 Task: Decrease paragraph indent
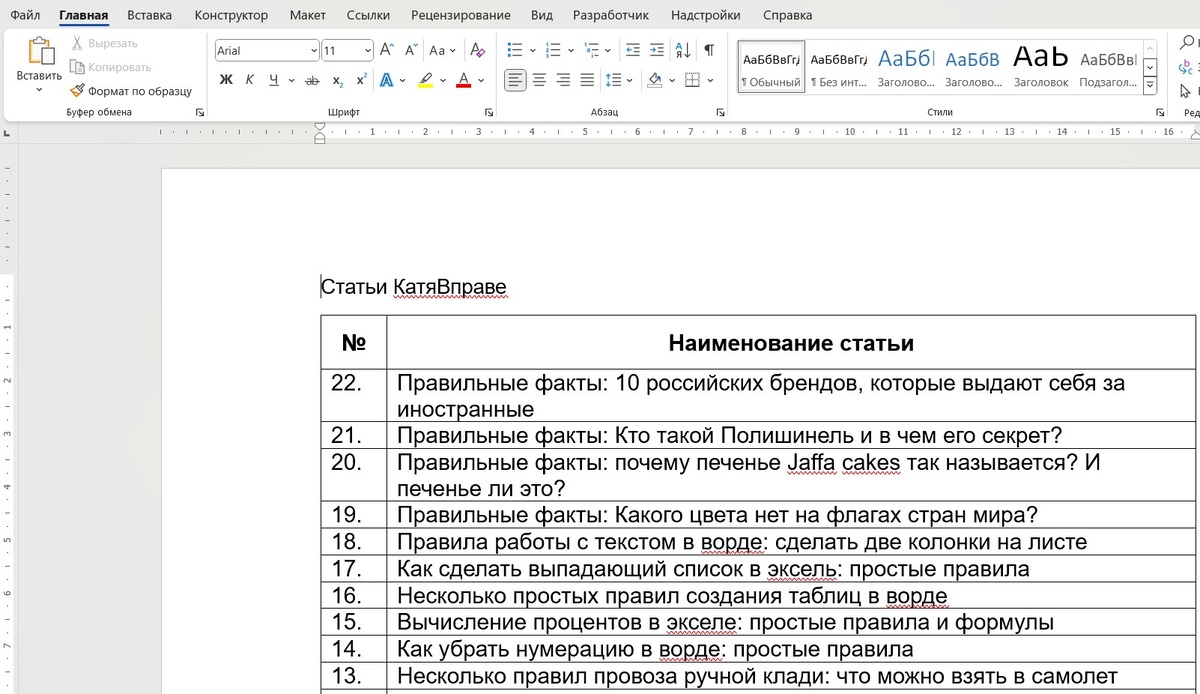[632, 50]
